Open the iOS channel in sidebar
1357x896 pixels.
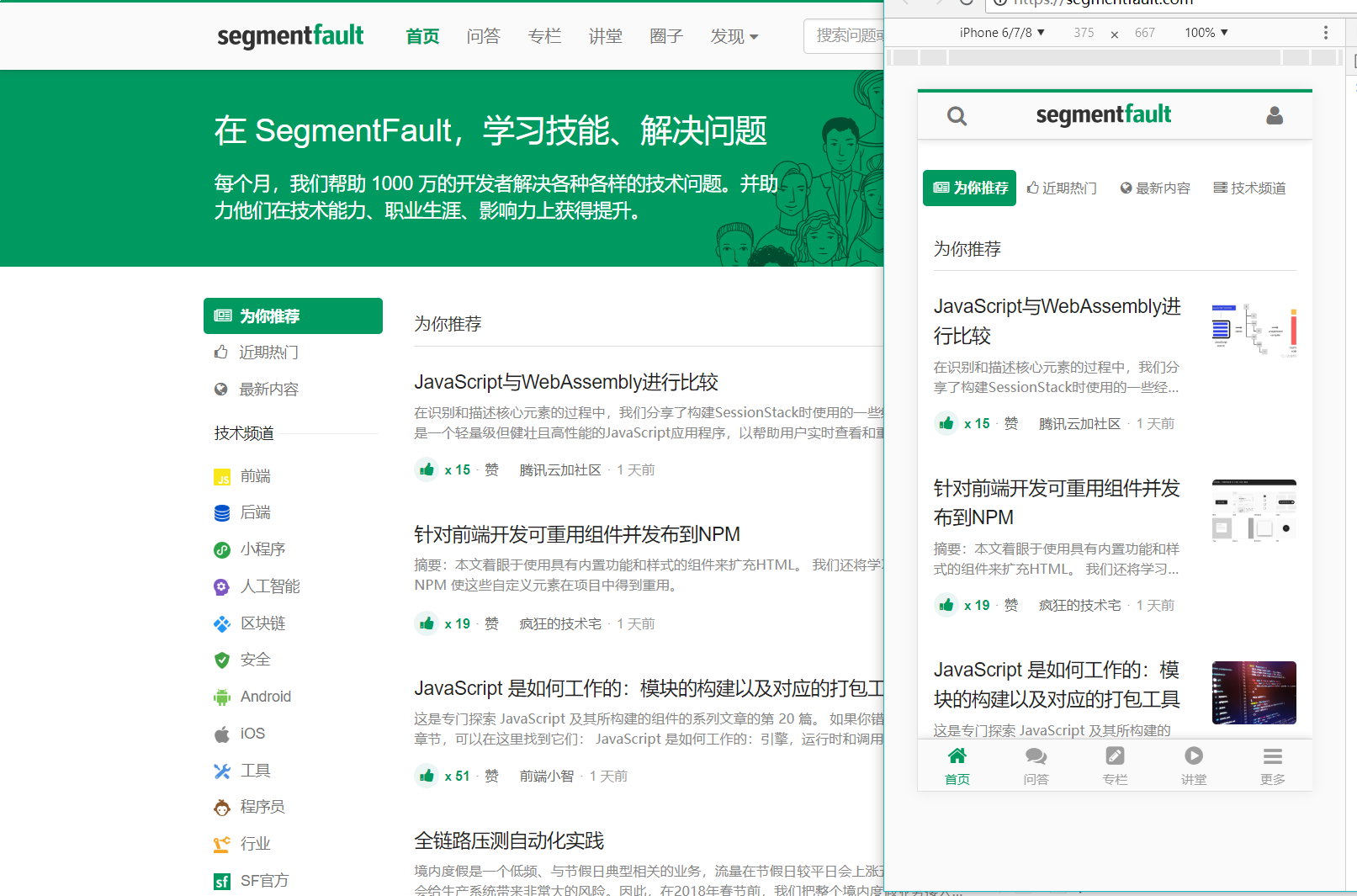pyautogui.click(x=240, y=734)
